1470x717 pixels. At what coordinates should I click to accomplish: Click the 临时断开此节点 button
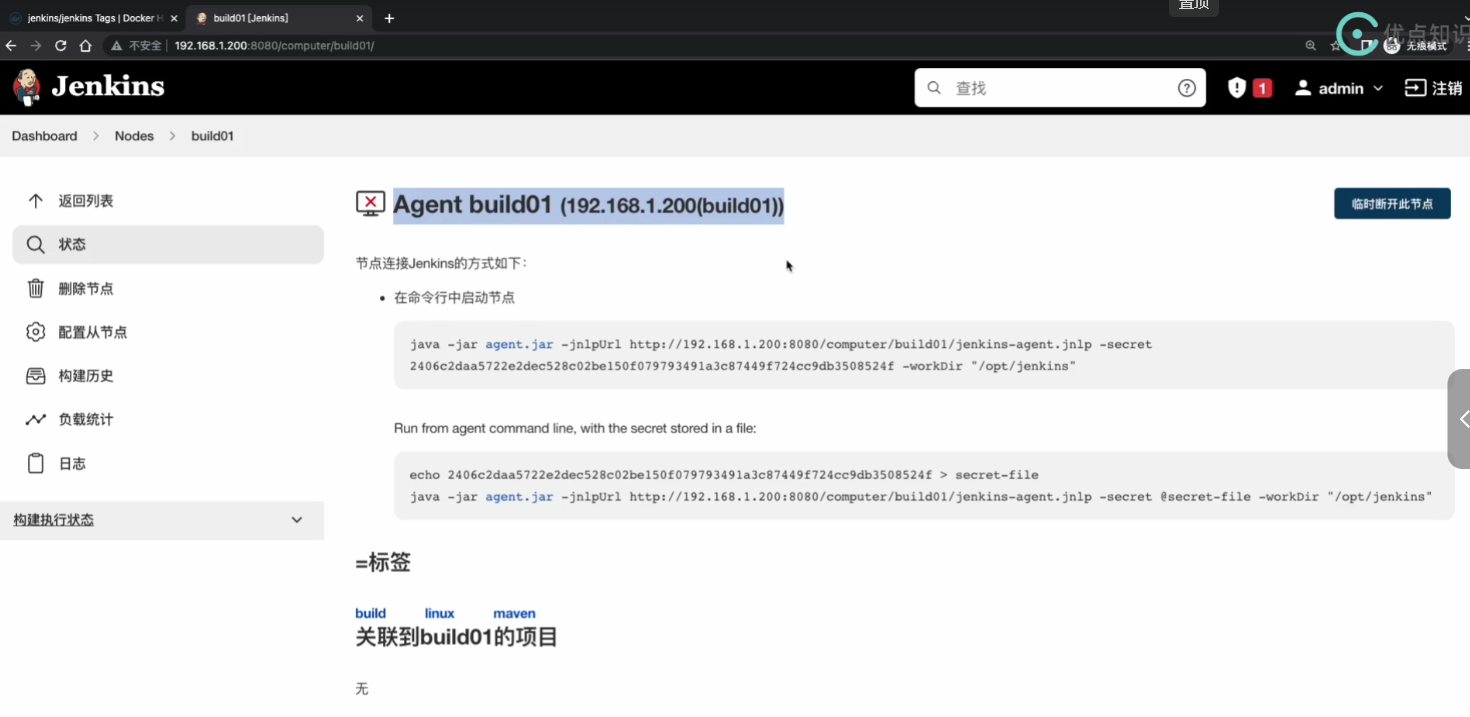1392,204
